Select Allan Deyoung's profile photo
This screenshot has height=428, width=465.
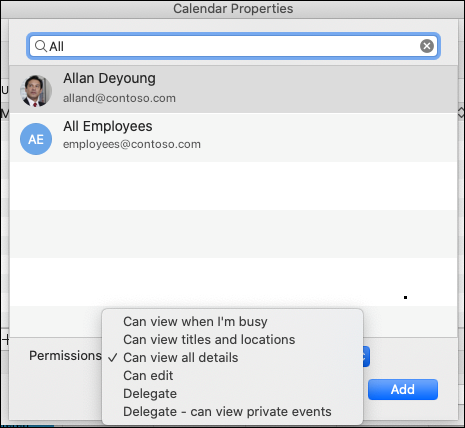[x=36, y=91]
